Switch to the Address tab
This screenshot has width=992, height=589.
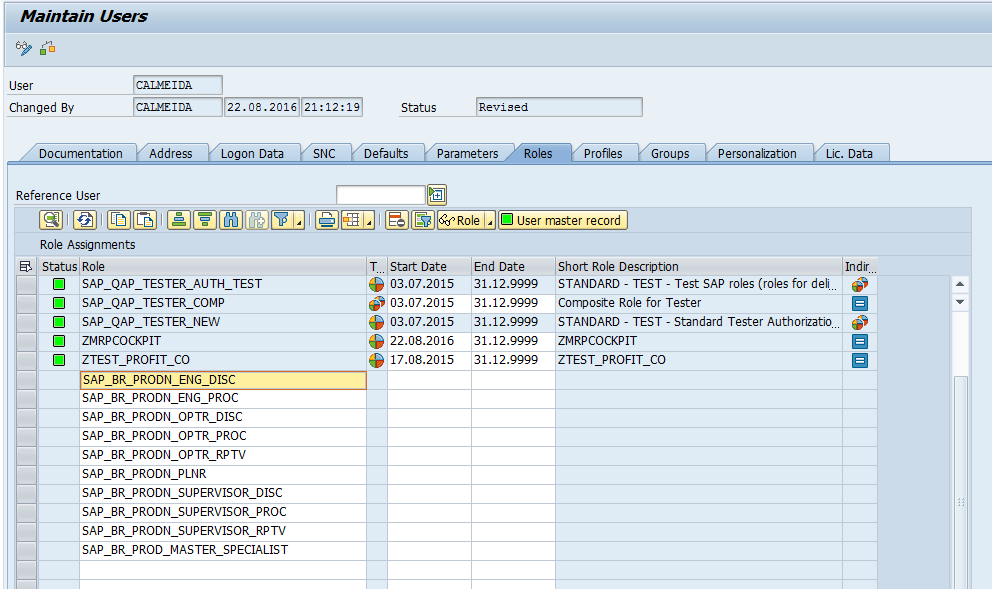click(171, 153)
